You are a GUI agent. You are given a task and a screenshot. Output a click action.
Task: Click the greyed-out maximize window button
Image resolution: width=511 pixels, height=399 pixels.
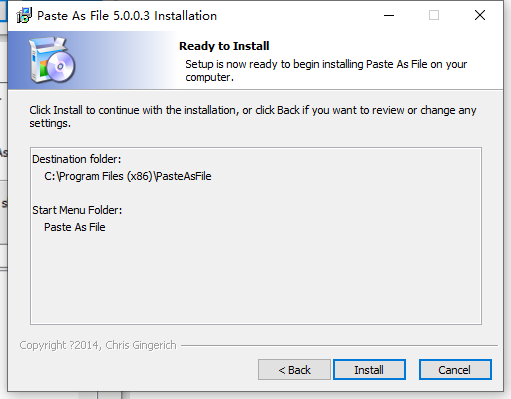(434, 15)
